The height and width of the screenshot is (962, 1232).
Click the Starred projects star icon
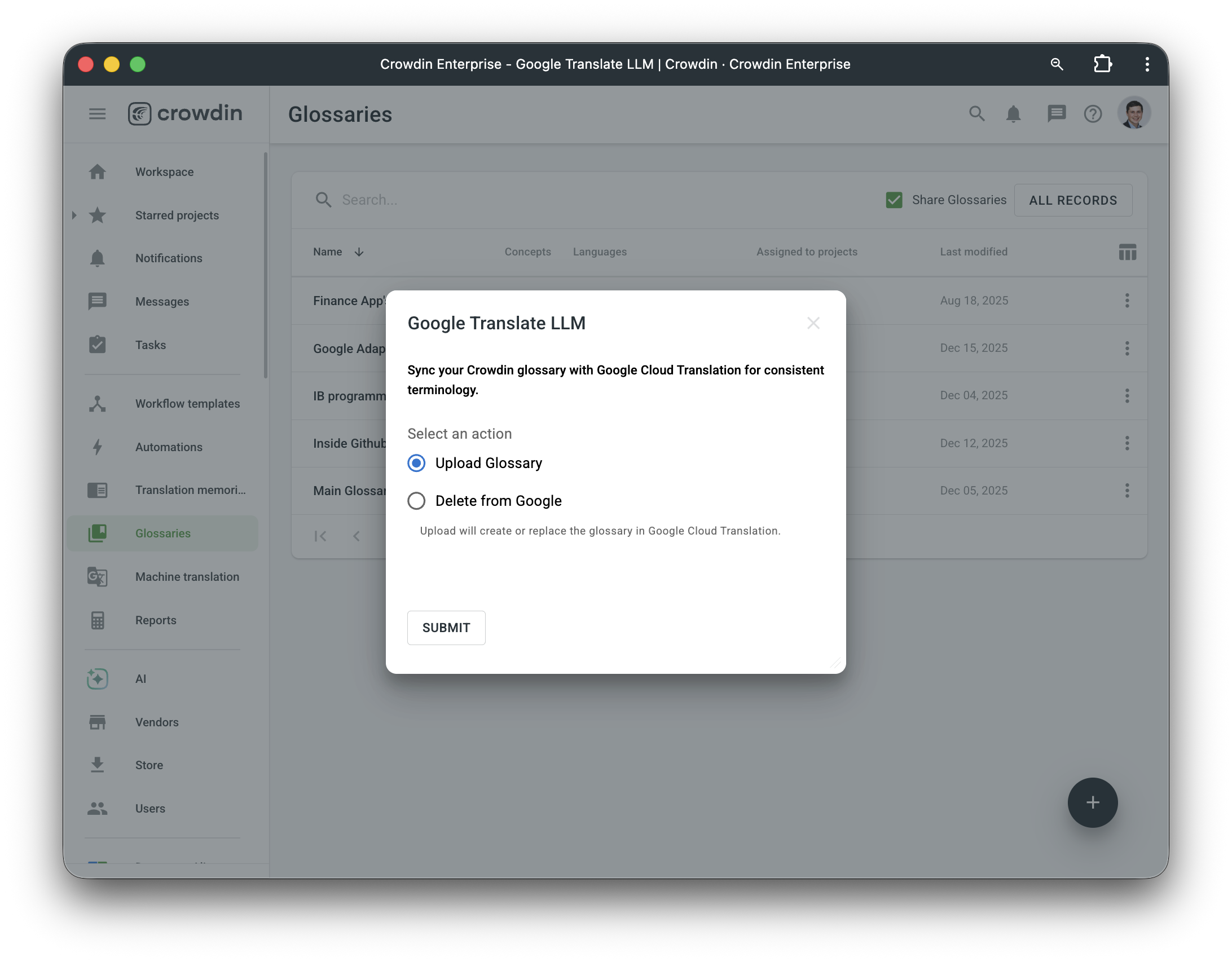tap(98, 215)
